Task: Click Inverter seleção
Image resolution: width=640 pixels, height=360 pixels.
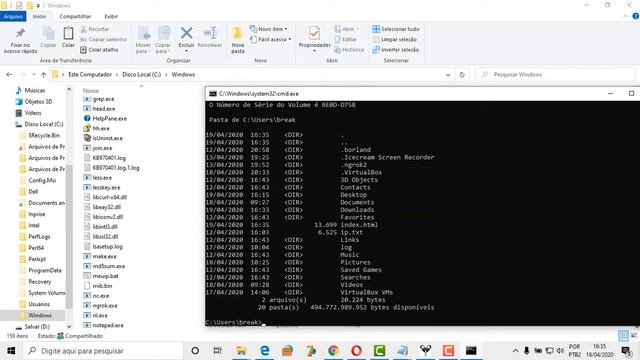Action: (396, 49)
